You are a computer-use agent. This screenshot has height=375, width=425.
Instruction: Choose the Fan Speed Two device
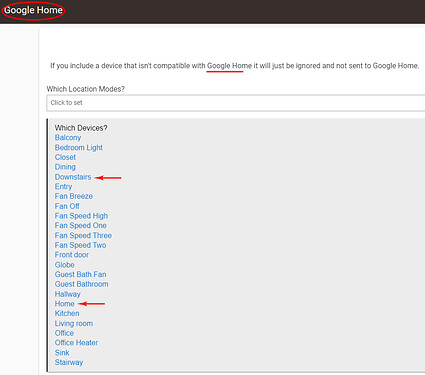[x=80, y=245]
